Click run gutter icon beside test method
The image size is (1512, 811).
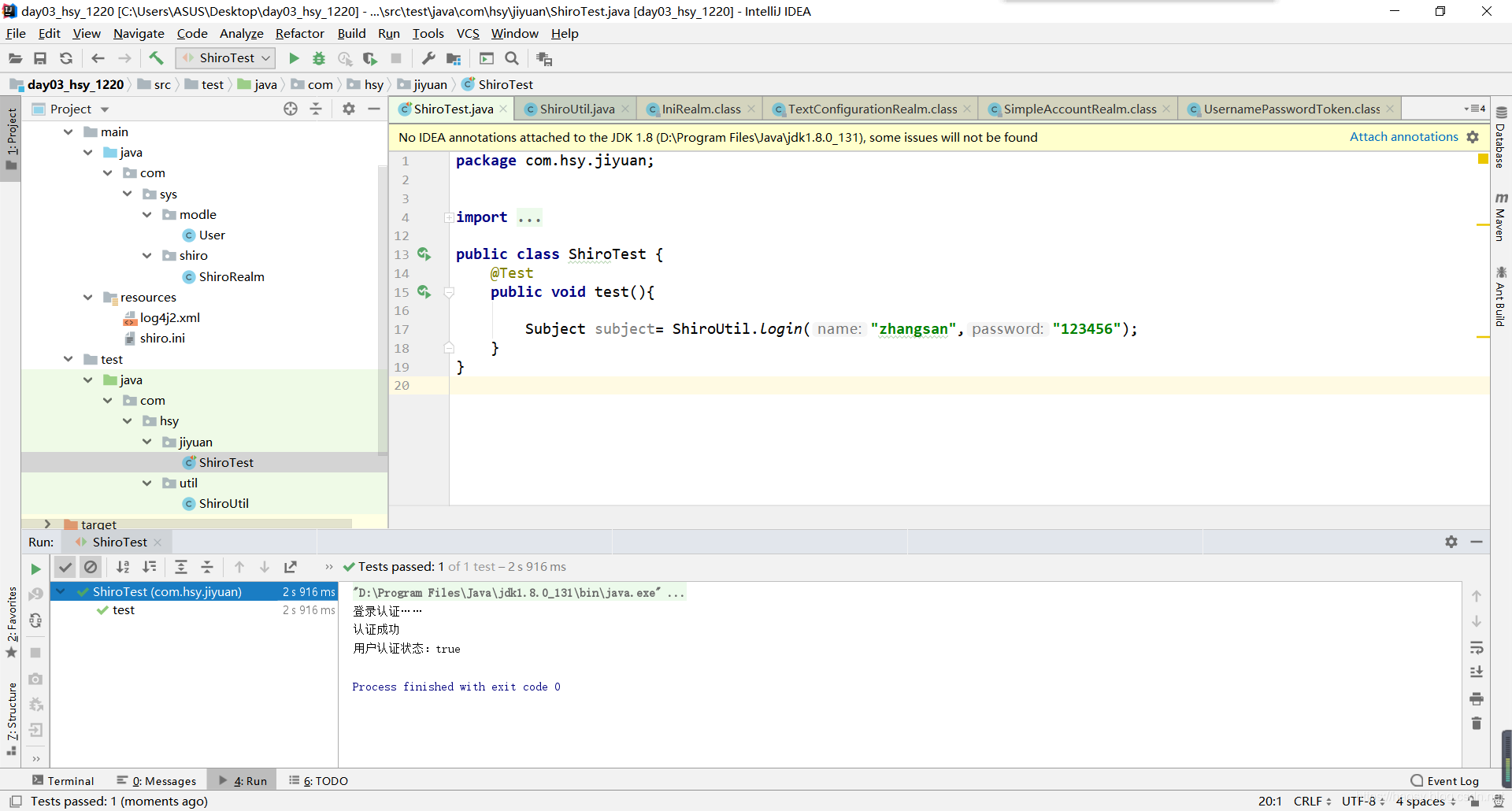424,291
